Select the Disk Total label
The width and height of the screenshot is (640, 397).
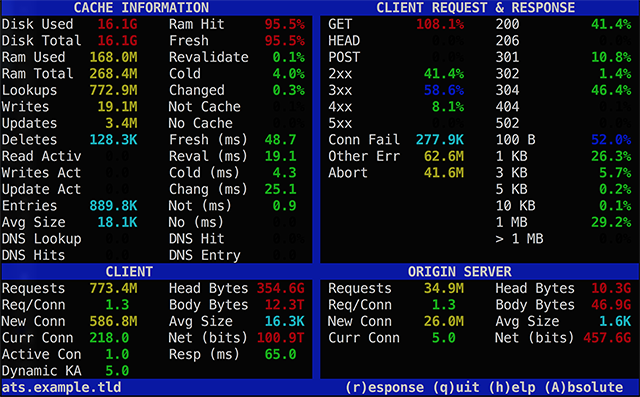[x=42, y=40]
